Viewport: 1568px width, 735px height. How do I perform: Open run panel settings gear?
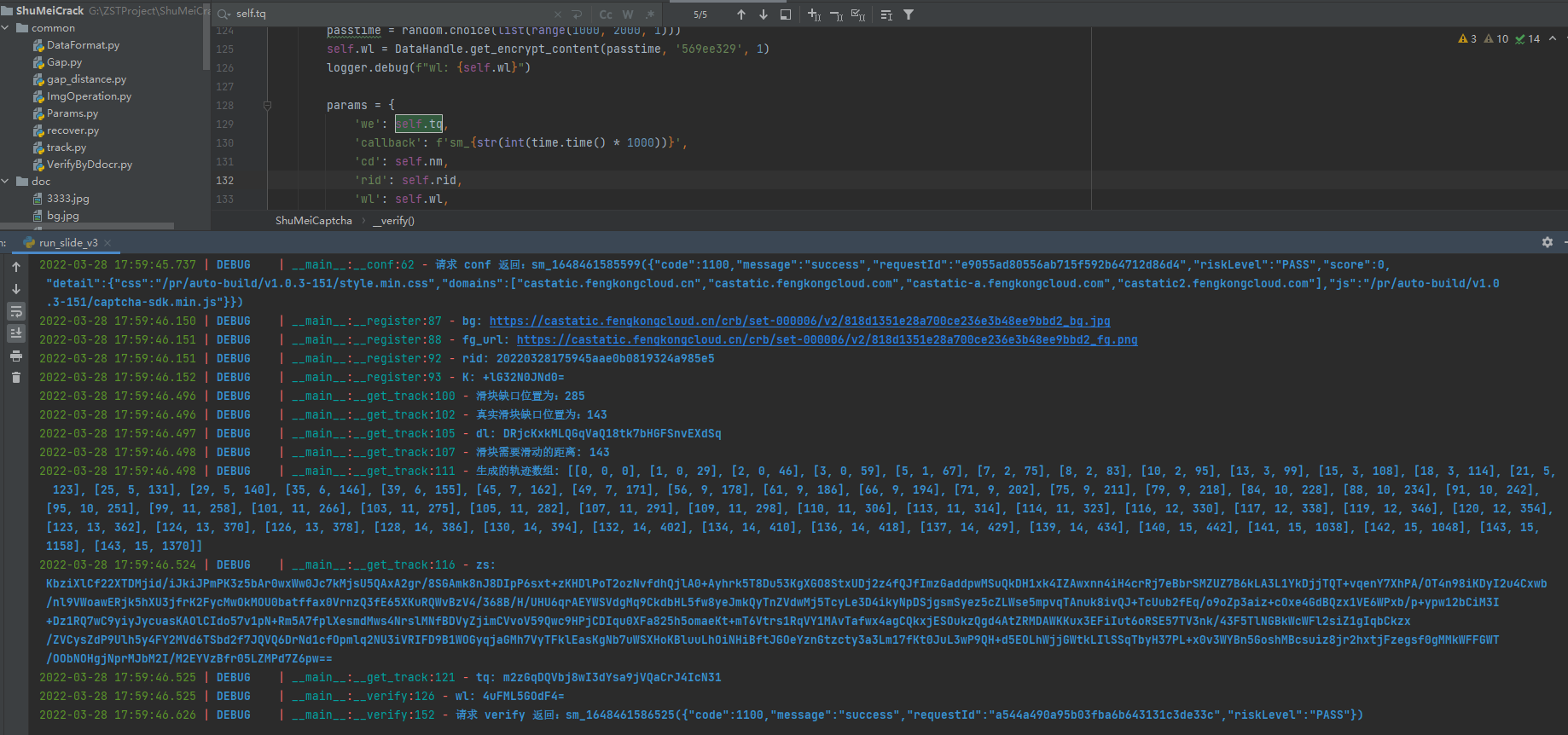1548,243
